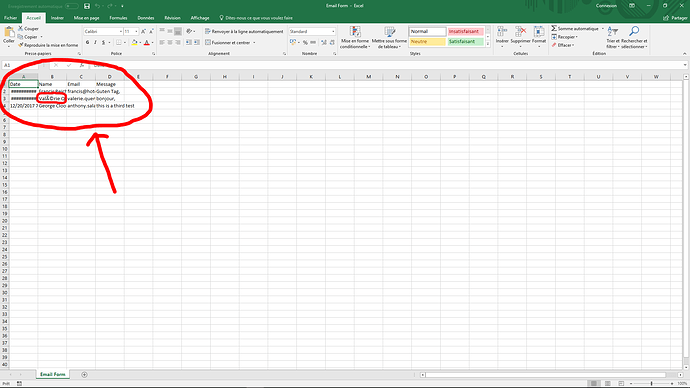690x388 pixels.
Task: Click Fusionner et centrer
Action: 228,43
